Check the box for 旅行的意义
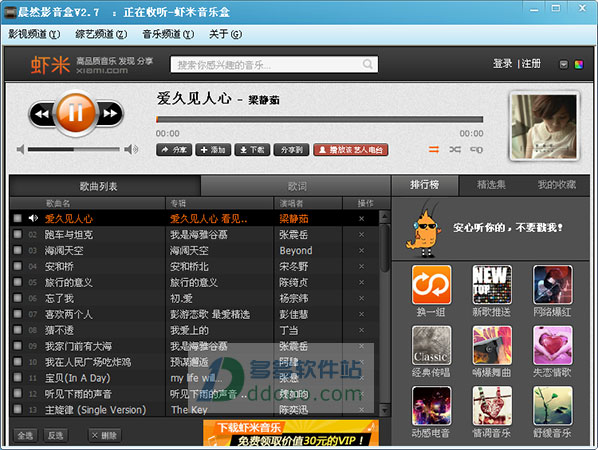Viewport: 598px width, 450px height. pyautogui.click(x=18, y=282)
